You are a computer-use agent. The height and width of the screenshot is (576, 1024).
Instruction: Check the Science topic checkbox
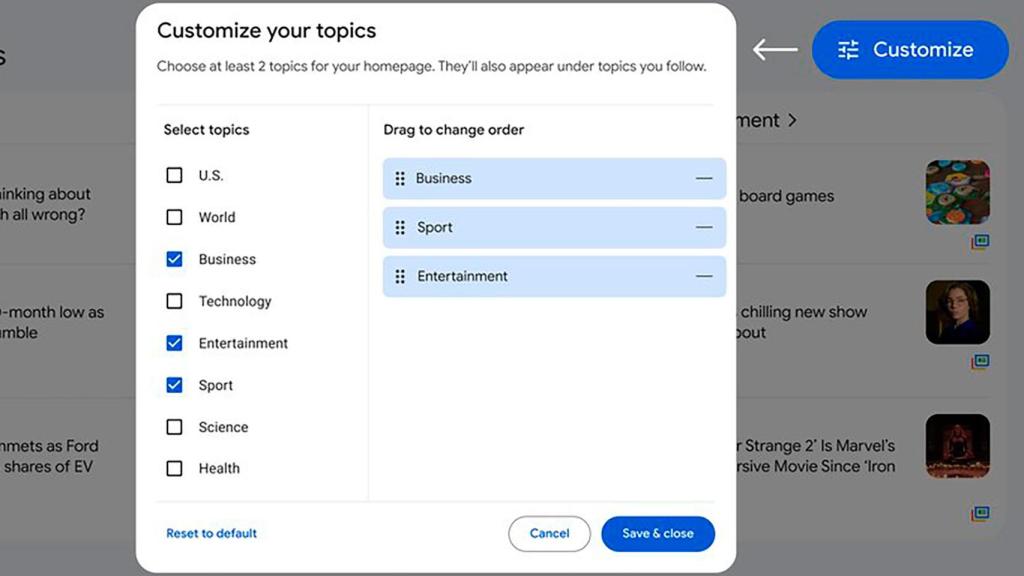[x=174, y=427]
